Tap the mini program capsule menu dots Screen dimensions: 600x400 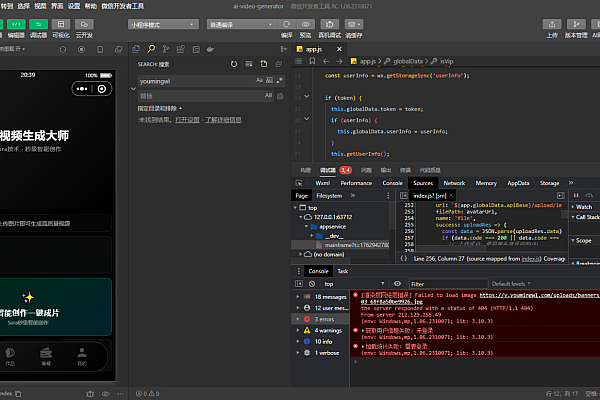[82, 89]
